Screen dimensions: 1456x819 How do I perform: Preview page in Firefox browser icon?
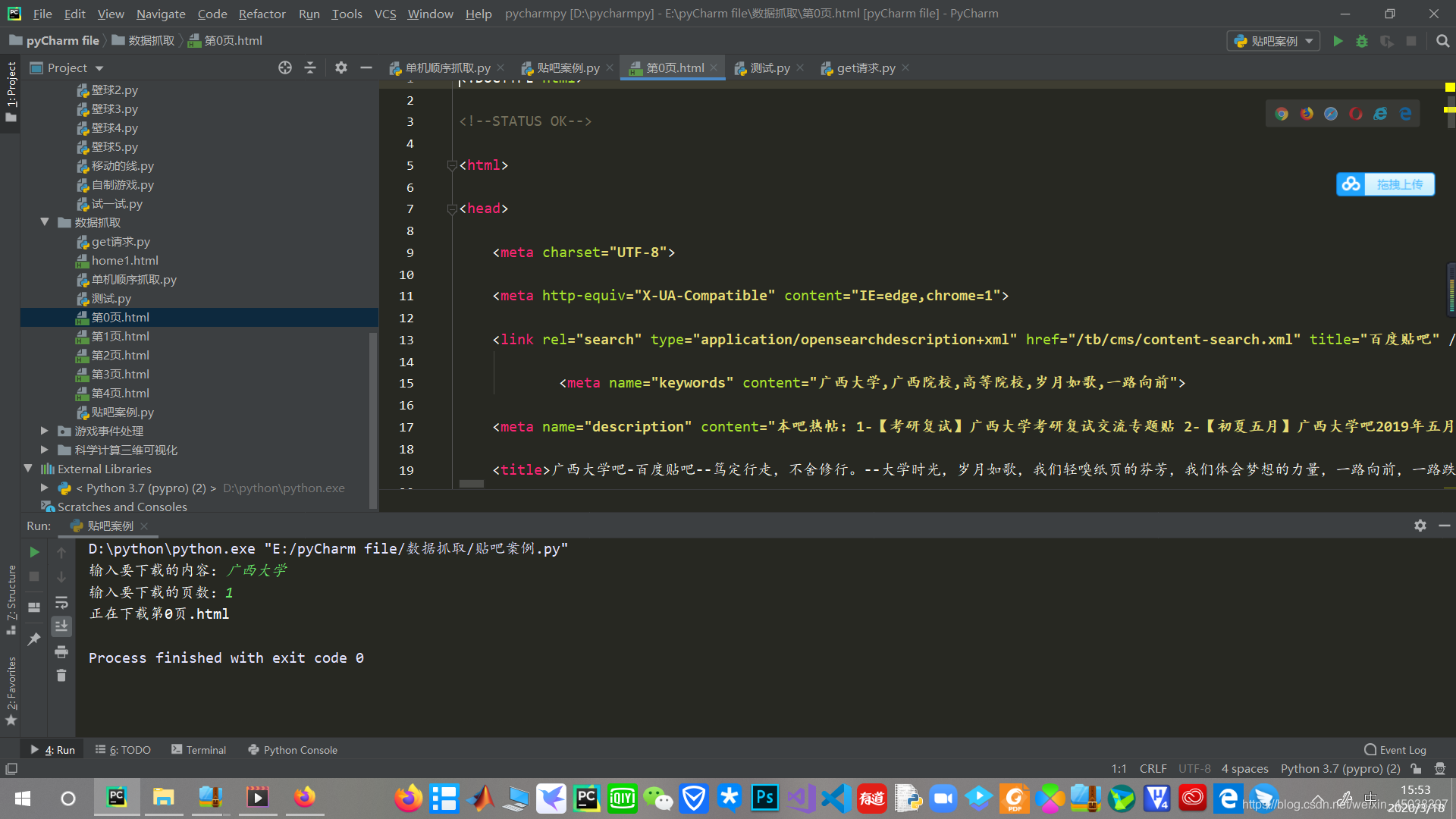pos(1307,114)
